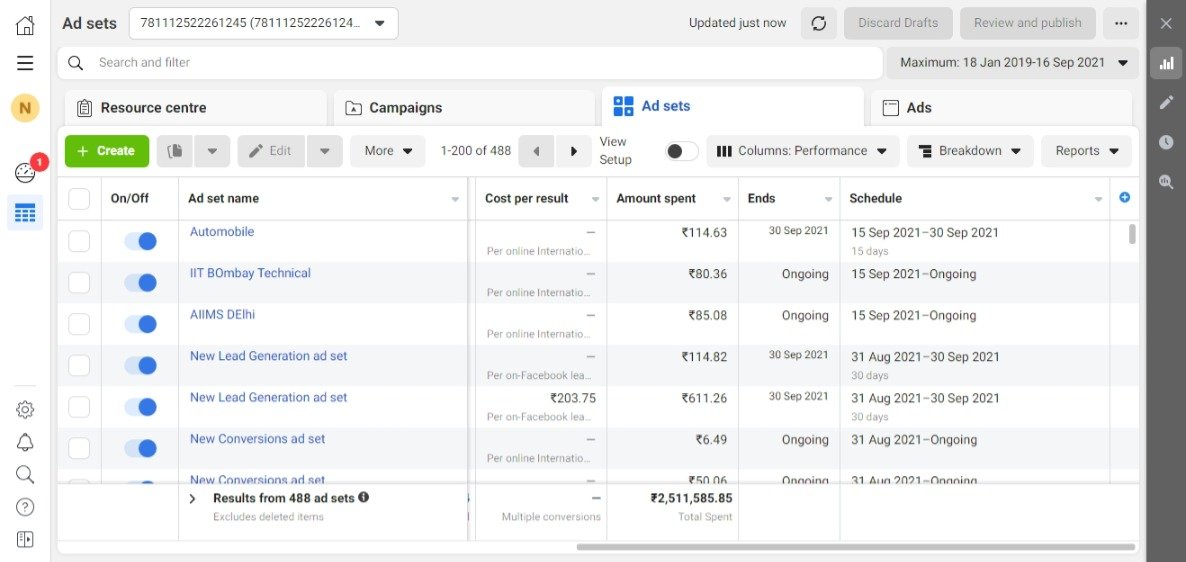Image resolution: width=1186 pixels, height=562 pixels.
Task: Focus the Search and filter field
Action: point(470,63)
